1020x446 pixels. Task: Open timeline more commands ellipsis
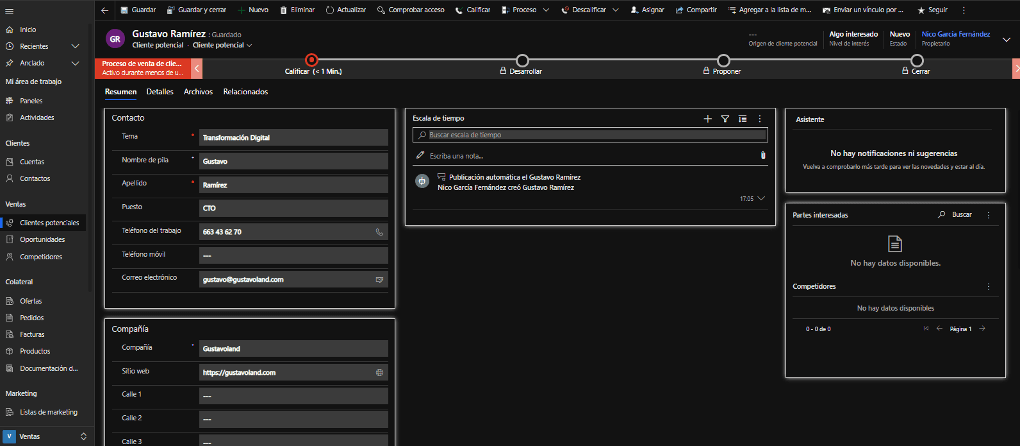759,118
